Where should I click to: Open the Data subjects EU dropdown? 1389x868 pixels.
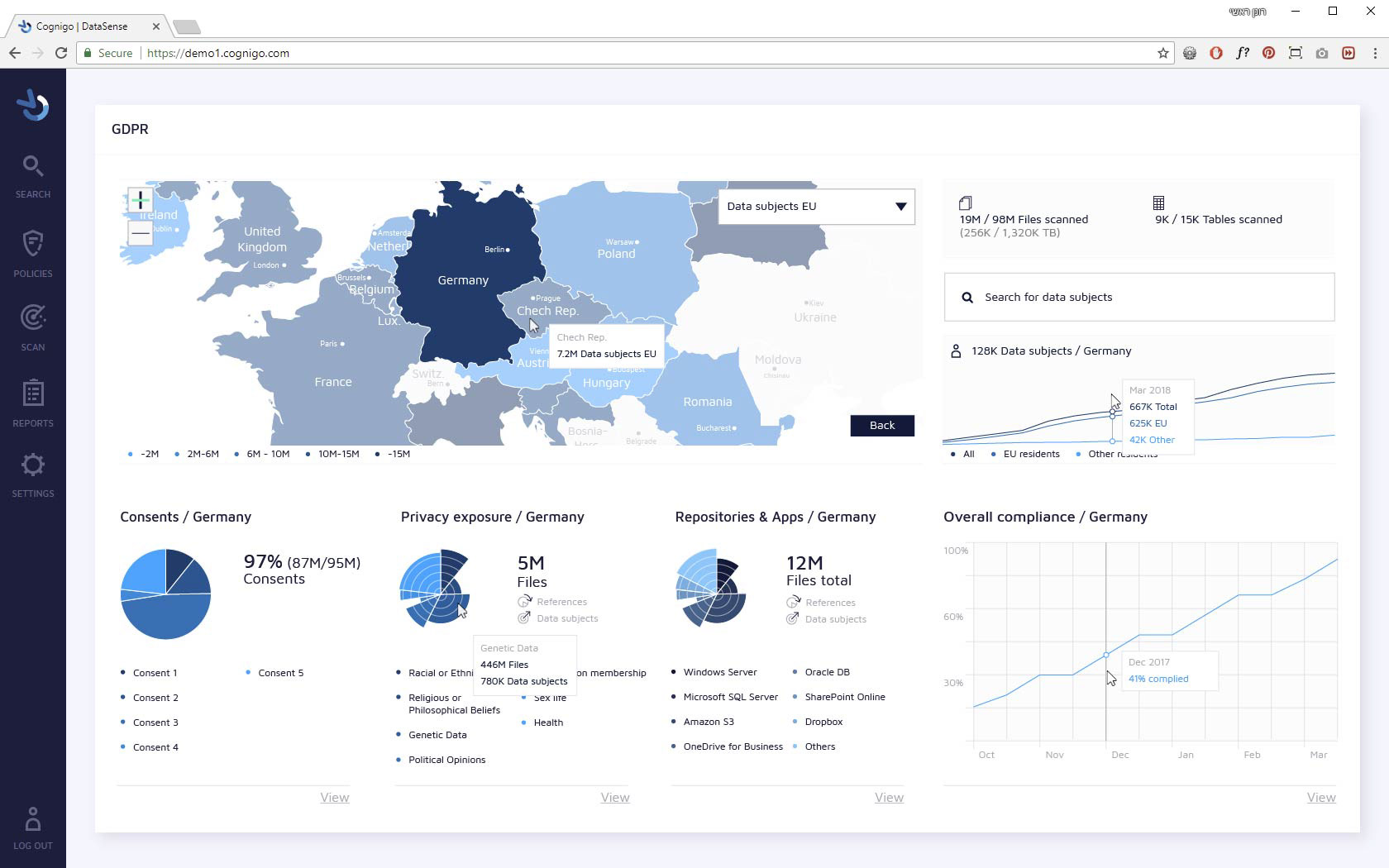coord(816,206)
